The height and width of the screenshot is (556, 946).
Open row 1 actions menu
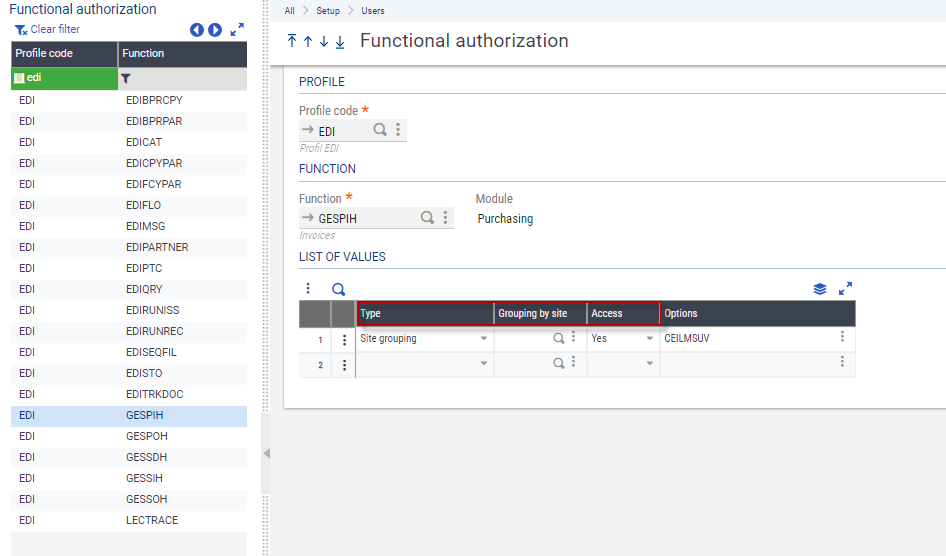point(345,339)
